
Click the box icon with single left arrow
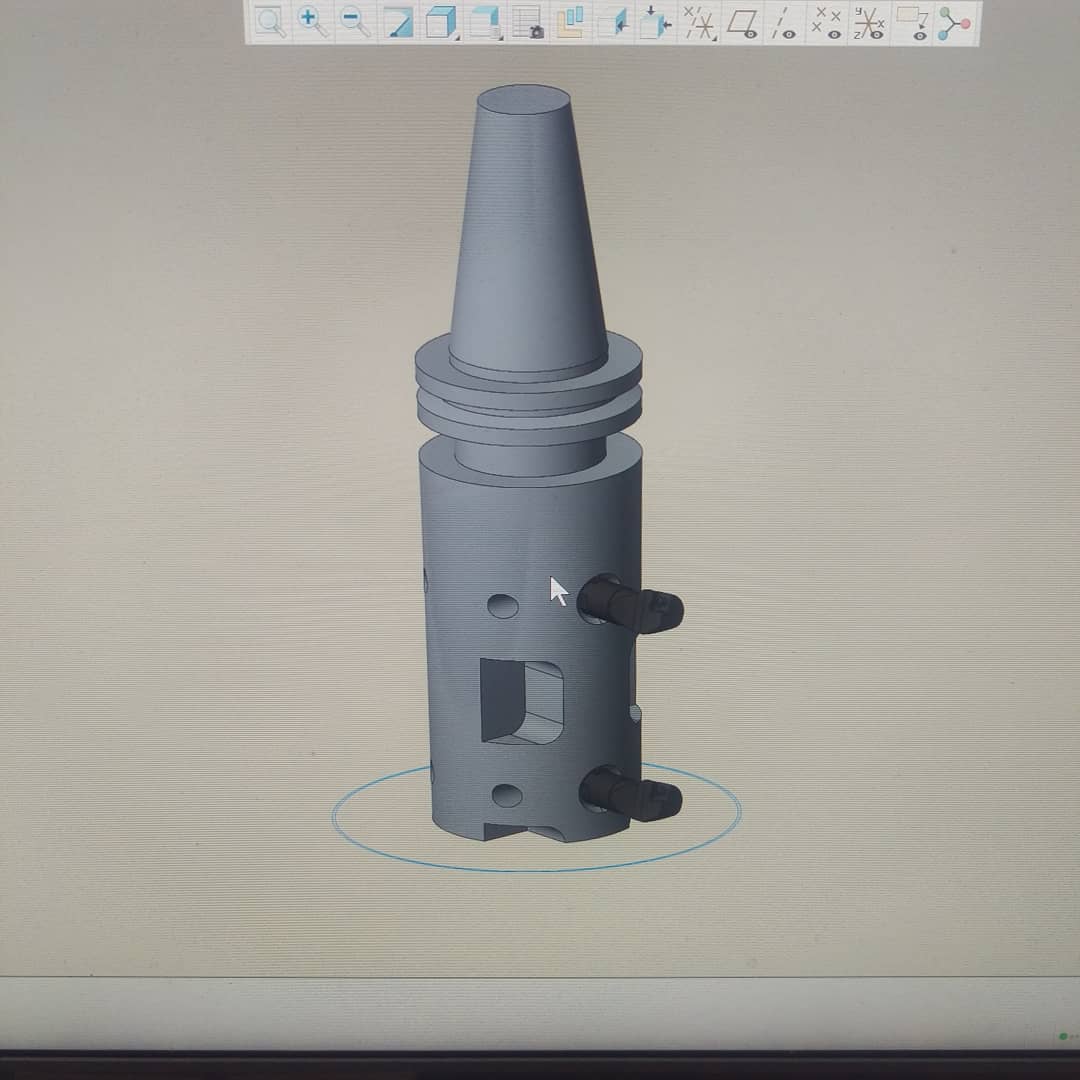615,22
